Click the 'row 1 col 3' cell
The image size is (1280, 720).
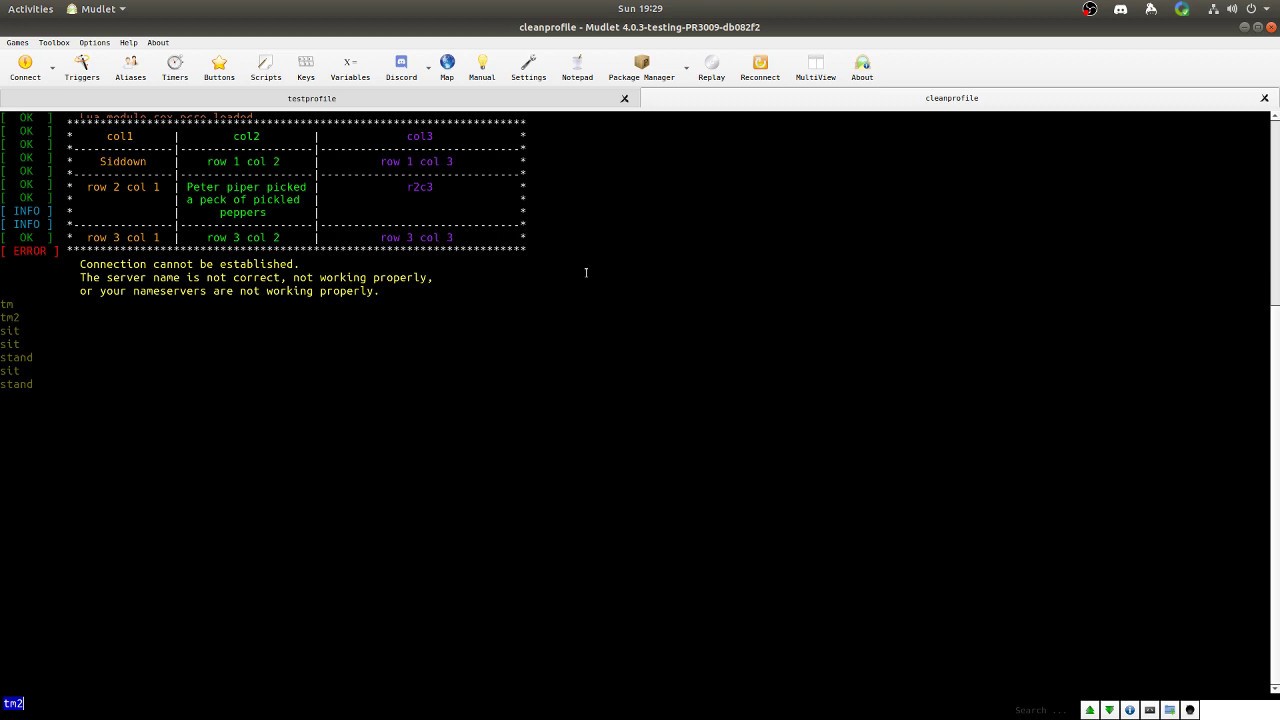[x=416, y=161]
